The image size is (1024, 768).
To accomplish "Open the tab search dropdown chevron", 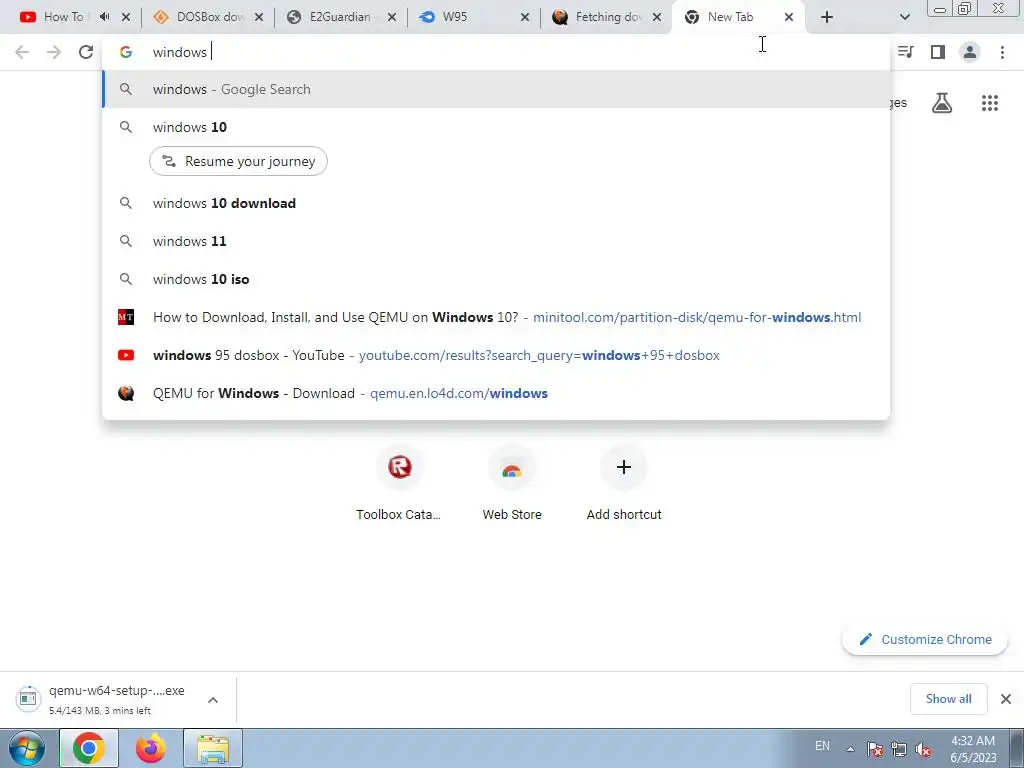I will [x=904, y=17].
